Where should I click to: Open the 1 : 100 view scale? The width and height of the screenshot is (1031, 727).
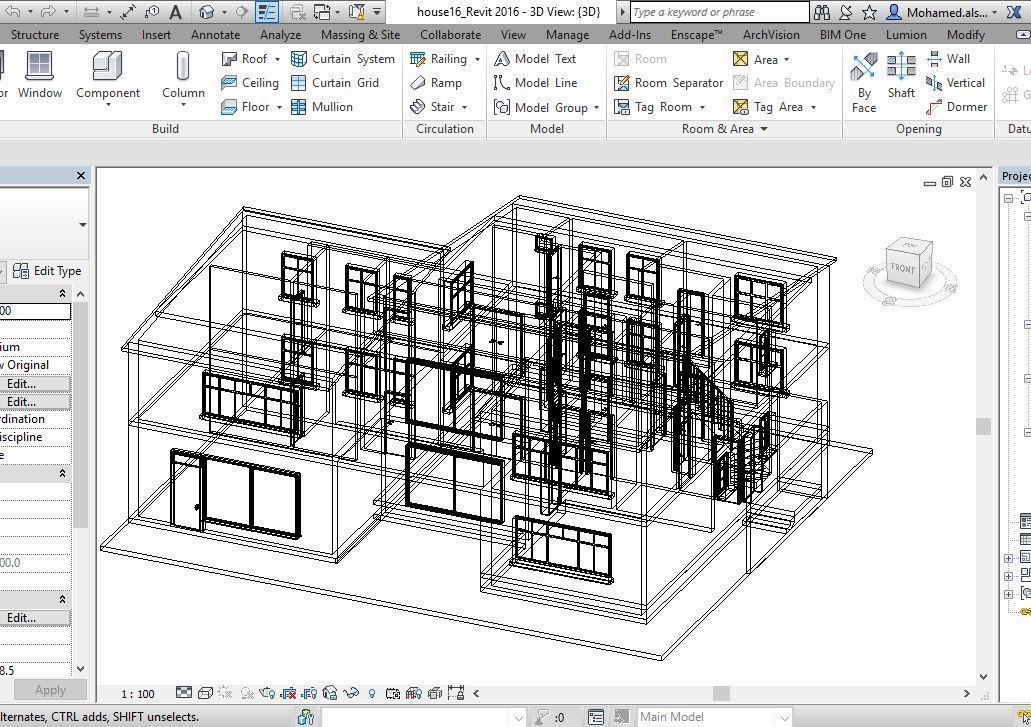[x=137, y=693]
